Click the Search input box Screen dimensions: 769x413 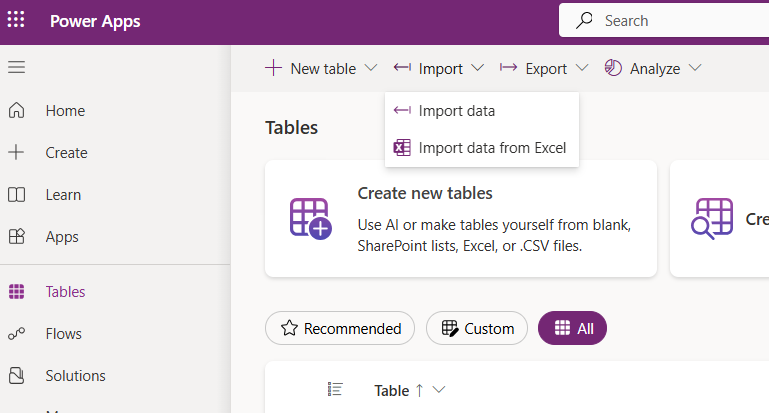pos(680,21)
